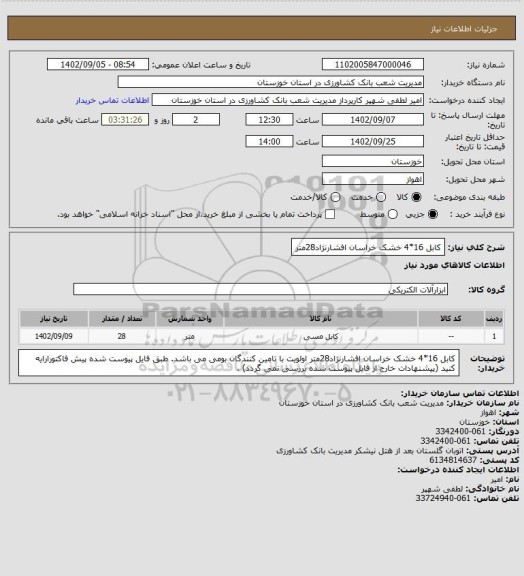Click the announcement date field 1402/09/05 - 08:54
The width and height of the screenshot is (524, 576).
(x=98, y=64)
